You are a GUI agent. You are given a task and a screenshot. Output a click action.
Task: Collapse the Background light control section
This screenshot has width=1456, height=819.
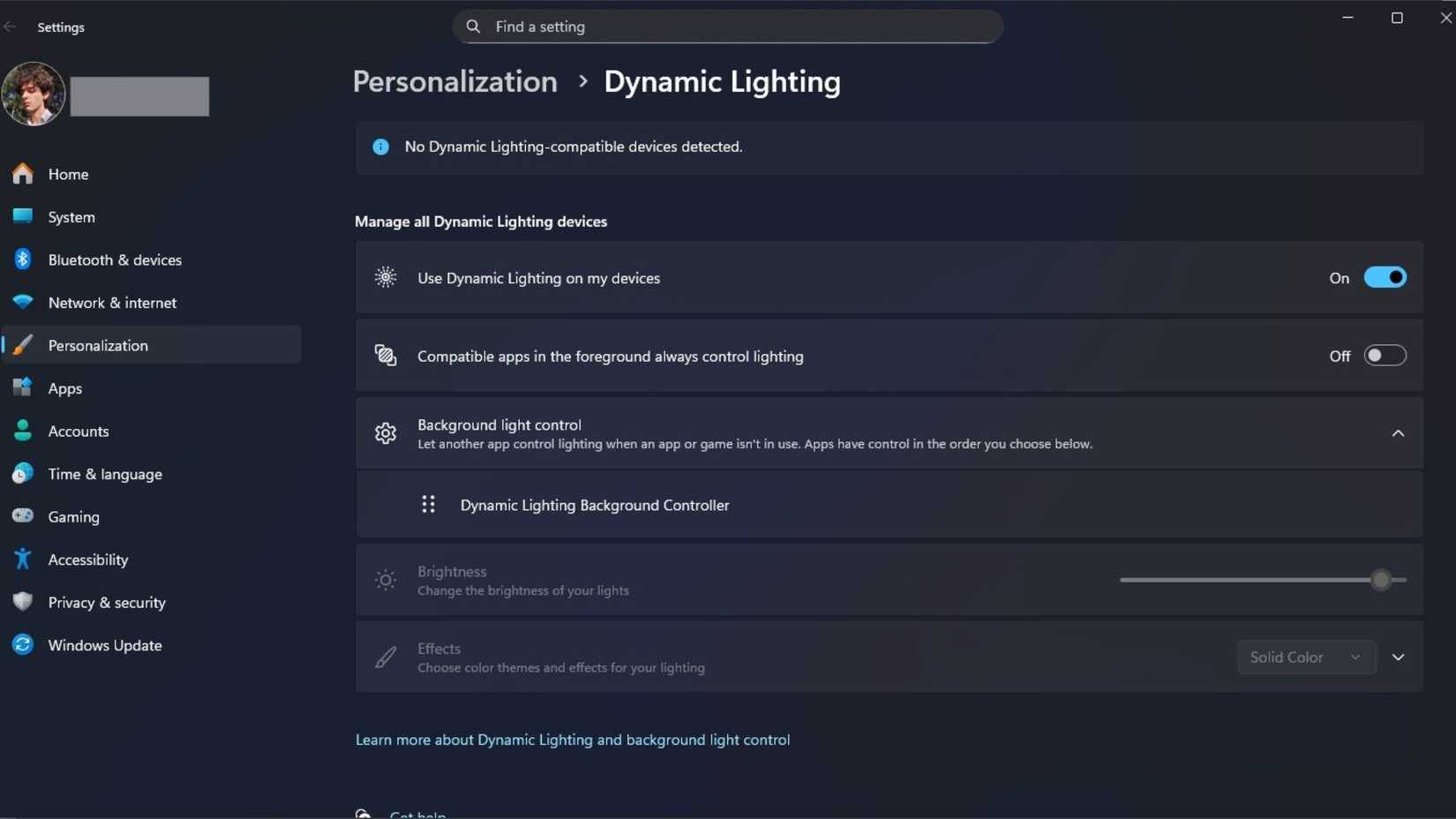coord(1397,433)
